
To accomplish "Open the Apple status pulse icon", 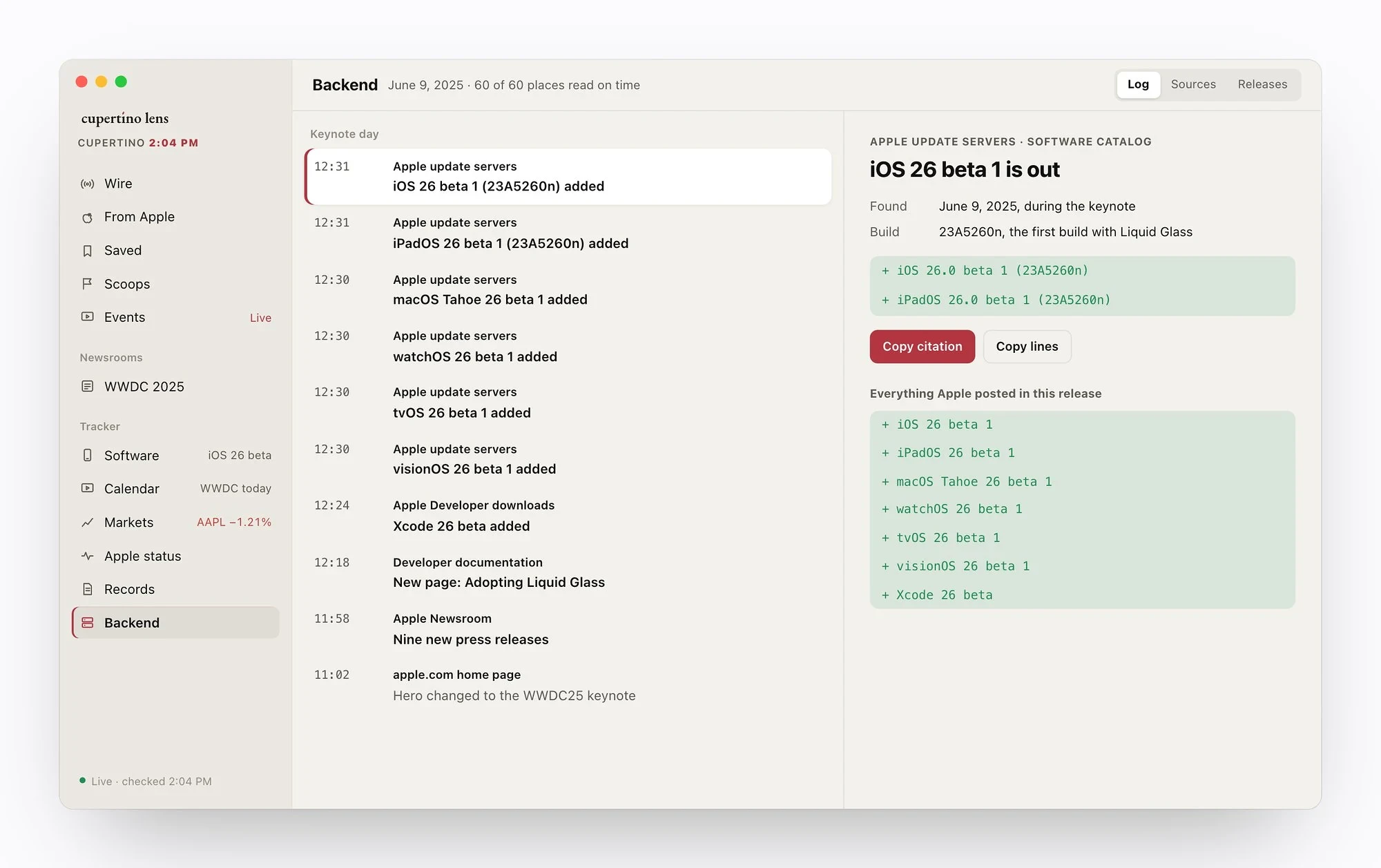I will pos(87,556).
